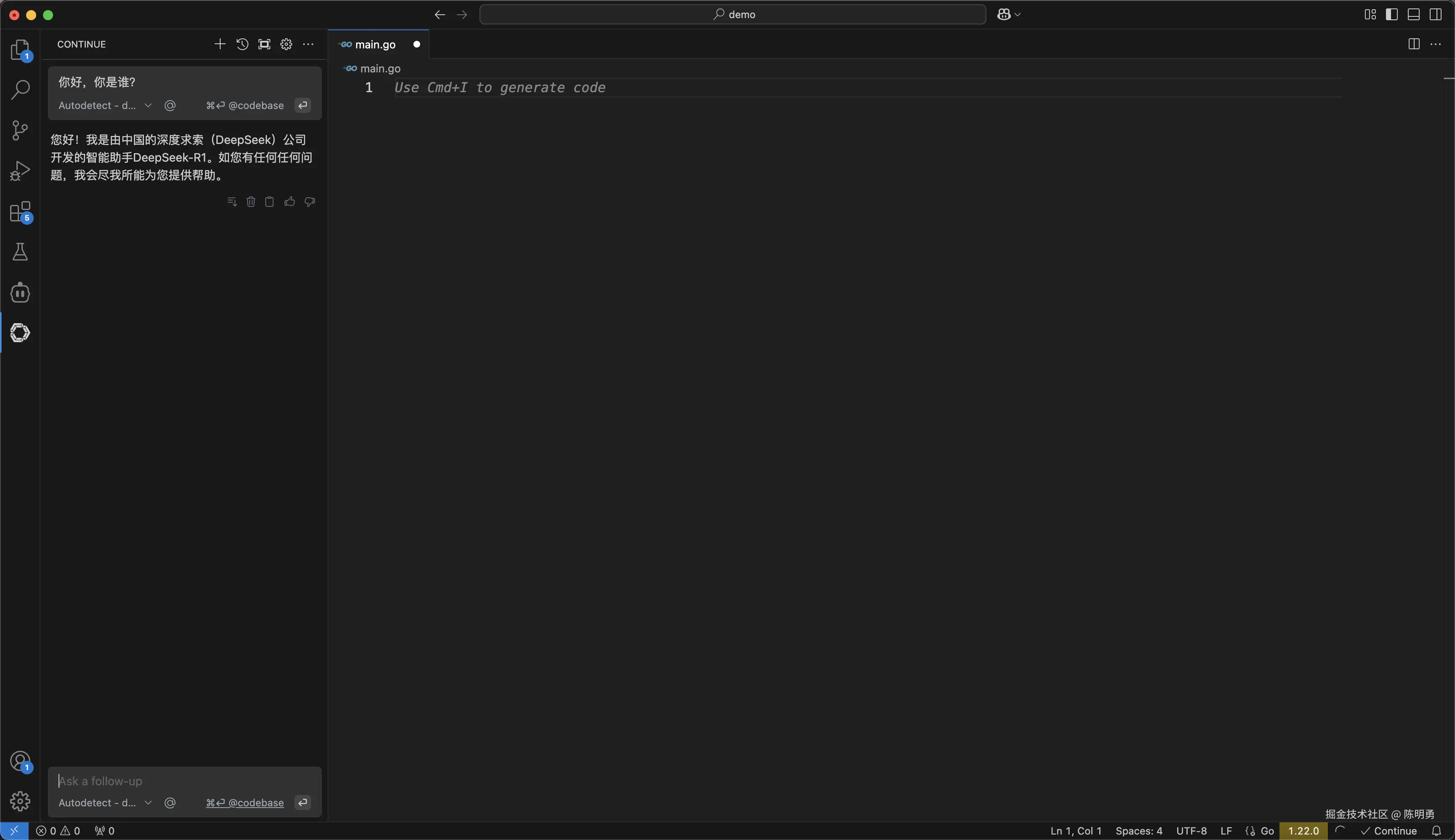The image size is (1455, 840).
Task: Select the main.go editor tab
Action: pyautogui.click(x=375, y=45)
